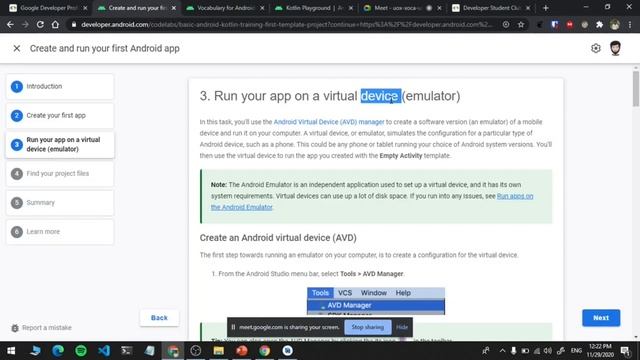This screenshot has height=360, width=640.
Task: Switch to Kotlin Playground tab
Action: (x=313, y=8)
